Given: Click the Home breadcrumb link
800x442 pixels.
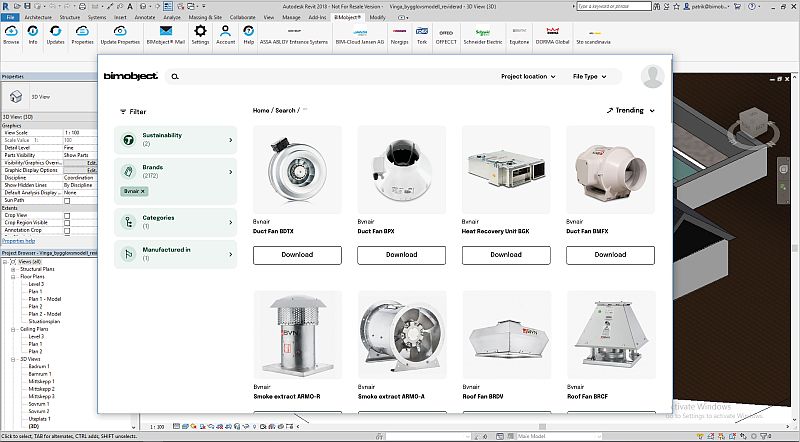Looking at the screenshot, I should (x=261, y=110).
